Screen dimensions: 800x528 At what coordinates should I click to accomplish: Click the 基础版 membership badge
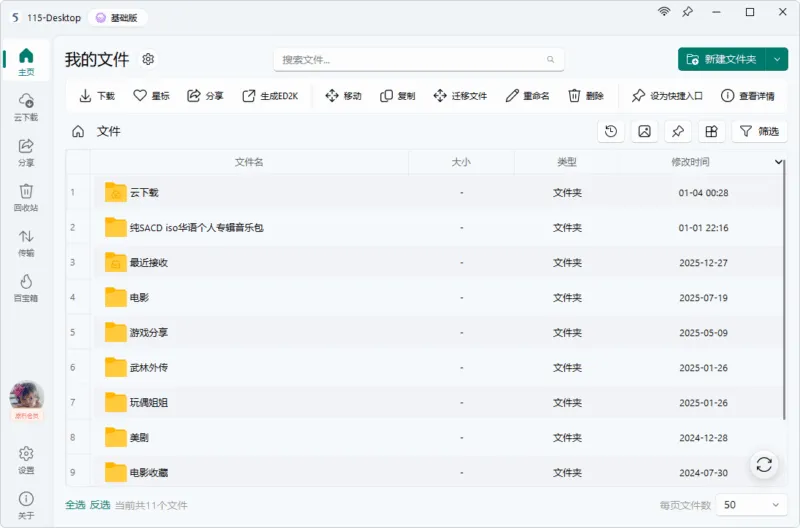(x=117, y=18)
